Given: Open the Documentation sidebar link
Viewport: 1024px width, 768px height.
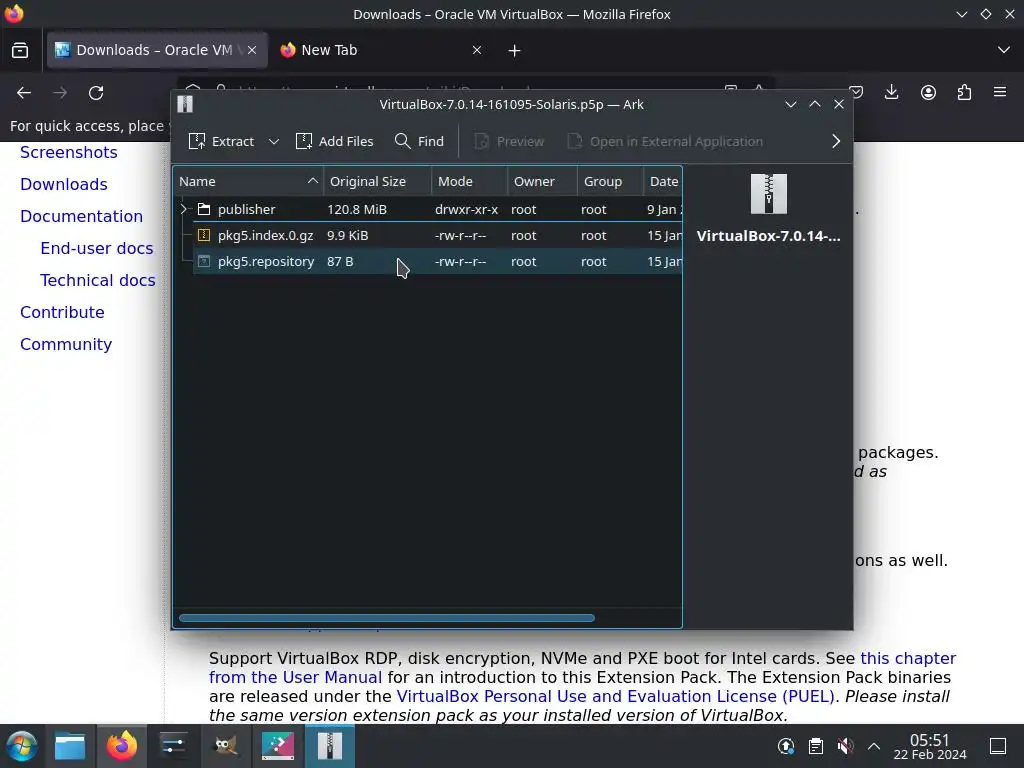Looking at the screenshot, I should pos(81,216).
